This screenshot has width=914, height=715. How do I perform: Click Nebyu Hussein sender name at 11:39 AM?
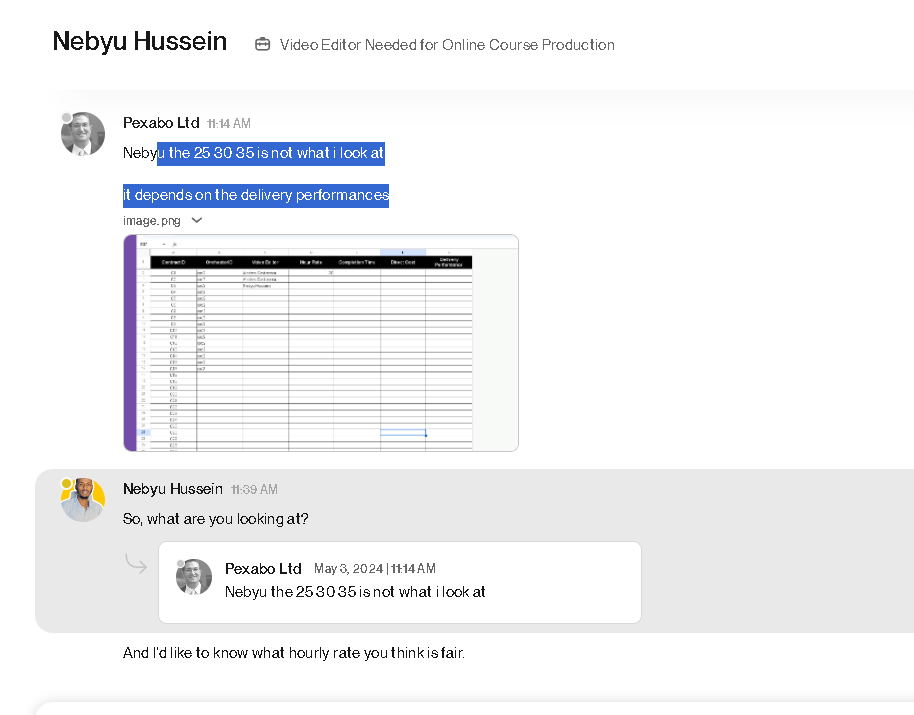[173, 489]
